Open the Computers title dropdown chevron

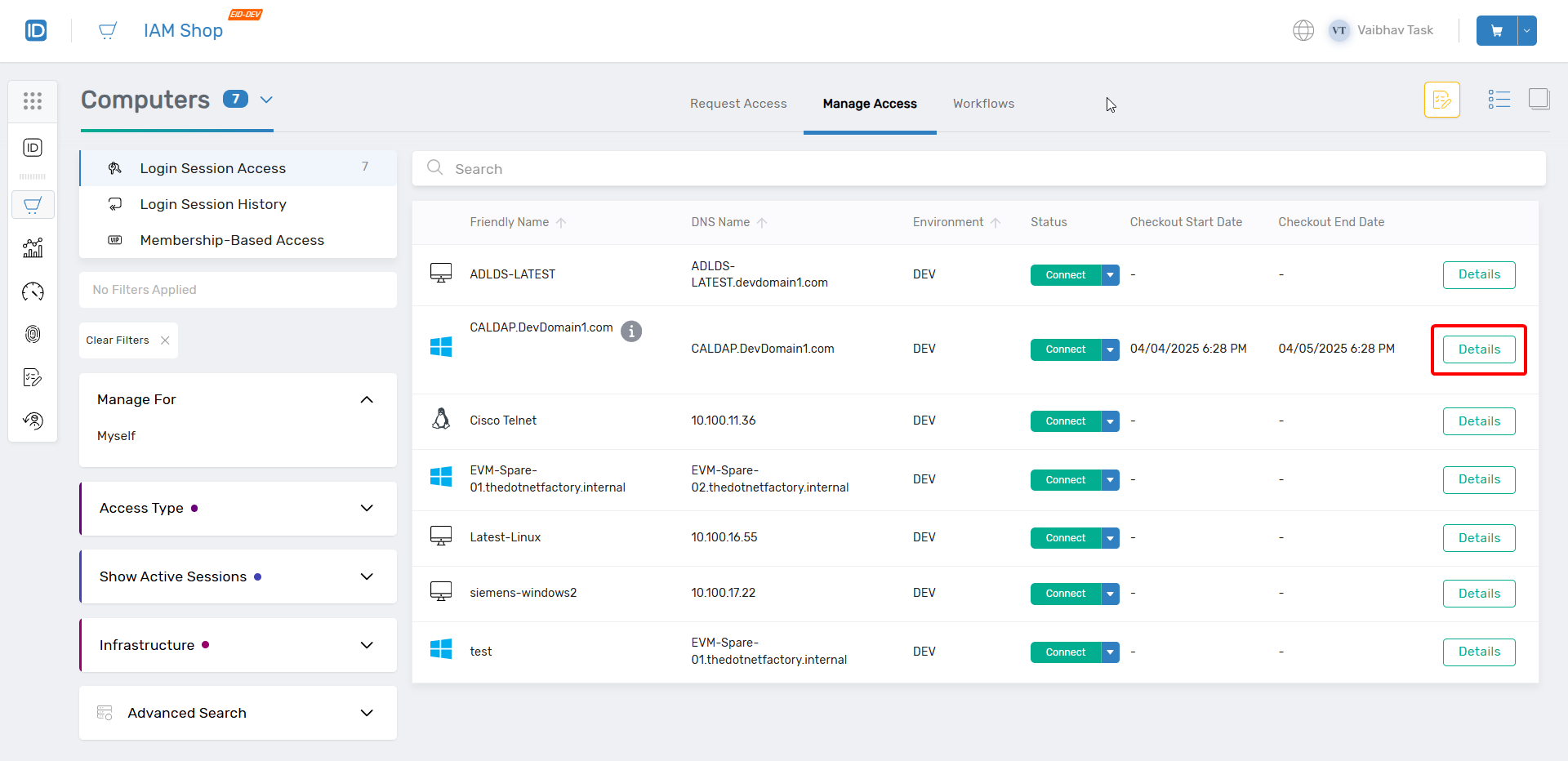[266, 100]
